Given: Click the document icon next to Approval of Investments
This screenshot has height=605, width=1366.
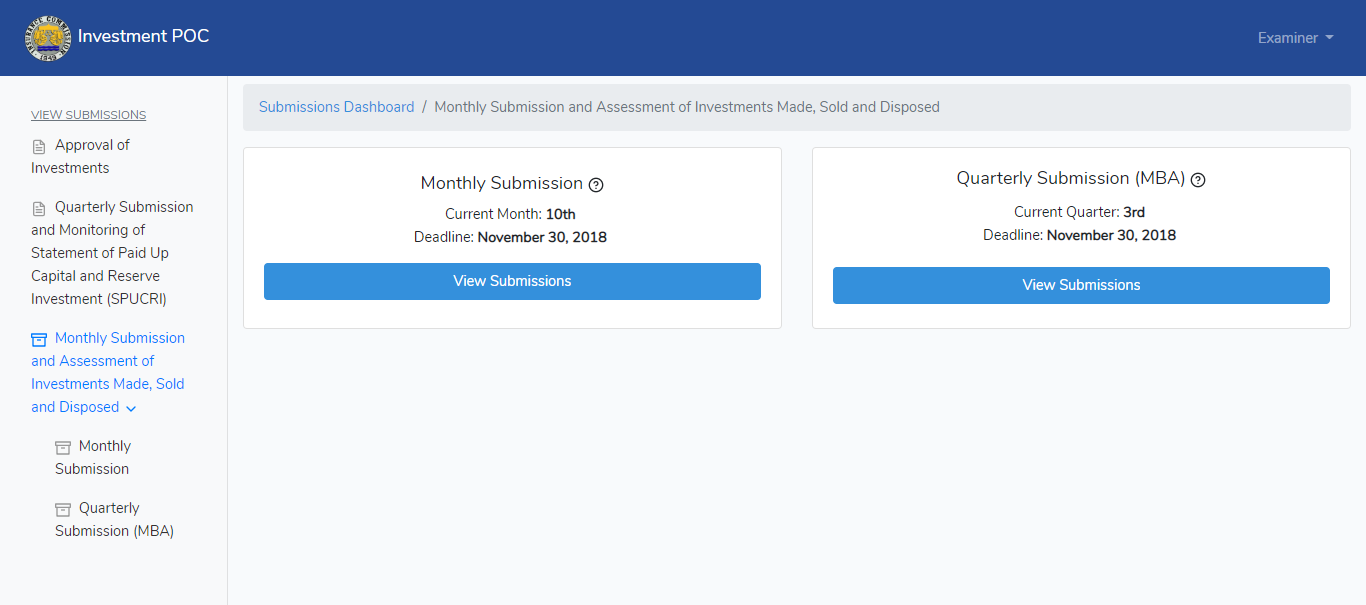Looking at the screenshot, I should pos(39,146).
